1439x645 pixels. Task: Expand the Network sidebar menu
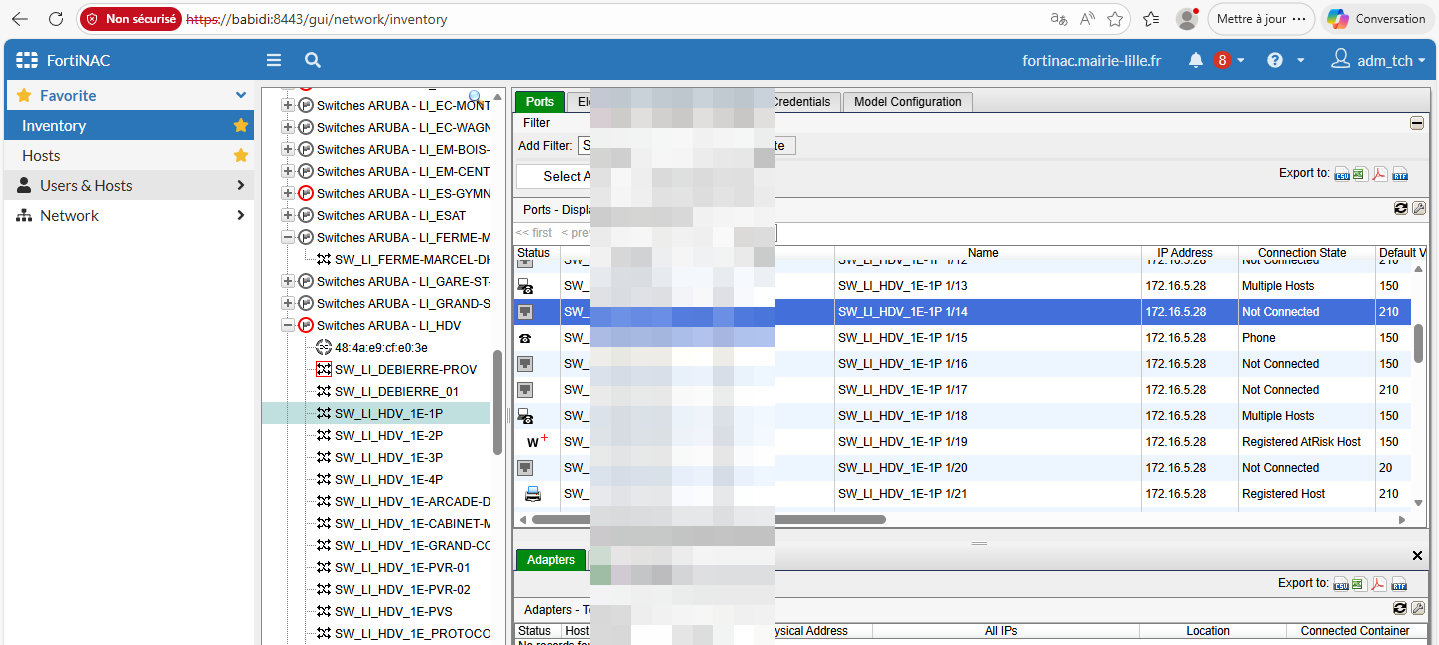click(130, 215)
